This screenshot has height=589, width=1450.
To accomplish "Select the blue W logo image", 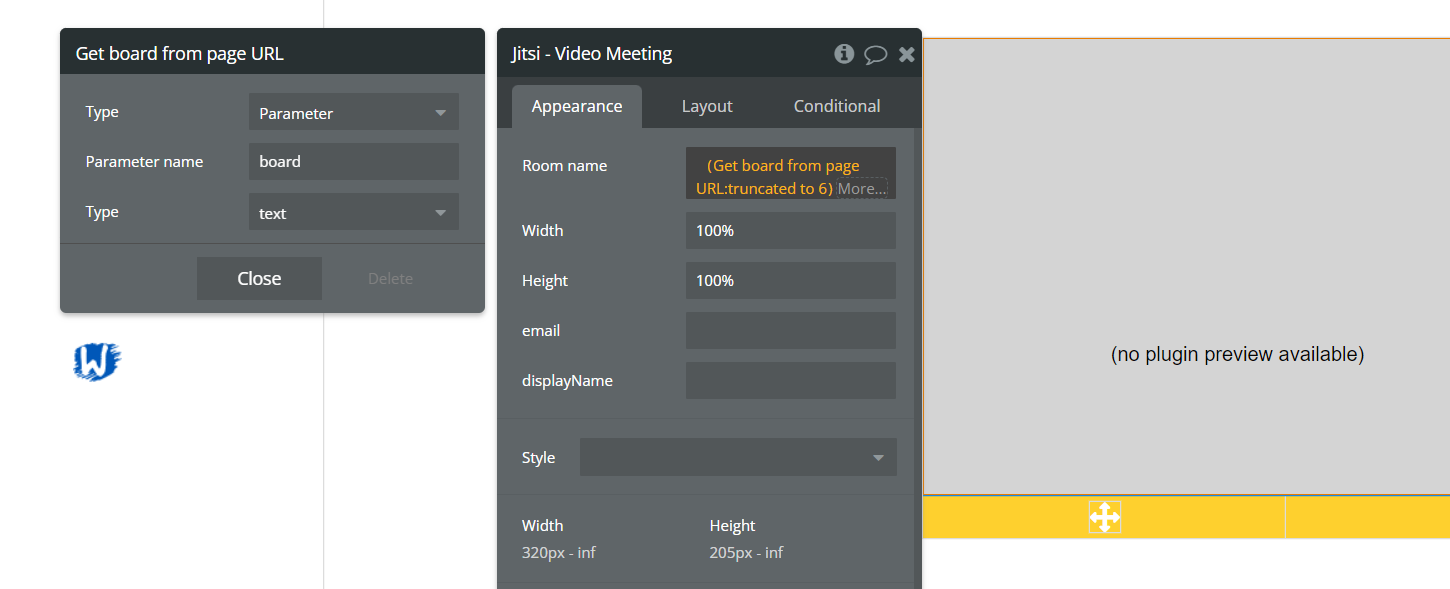I will 97,362.
